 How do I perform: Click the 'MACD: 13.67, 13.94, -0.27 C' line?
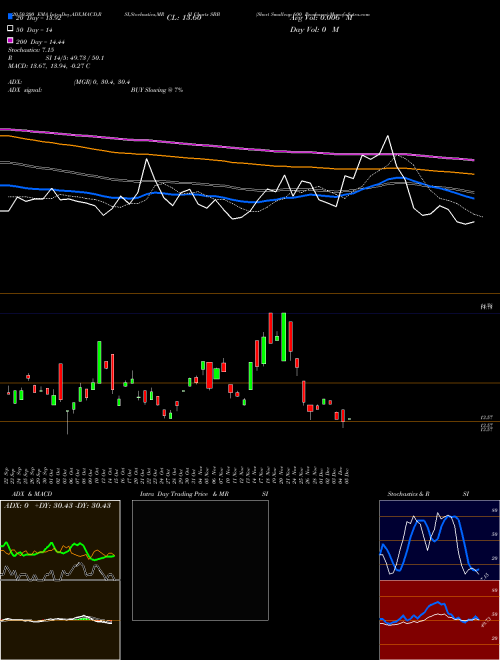[49, 66]
